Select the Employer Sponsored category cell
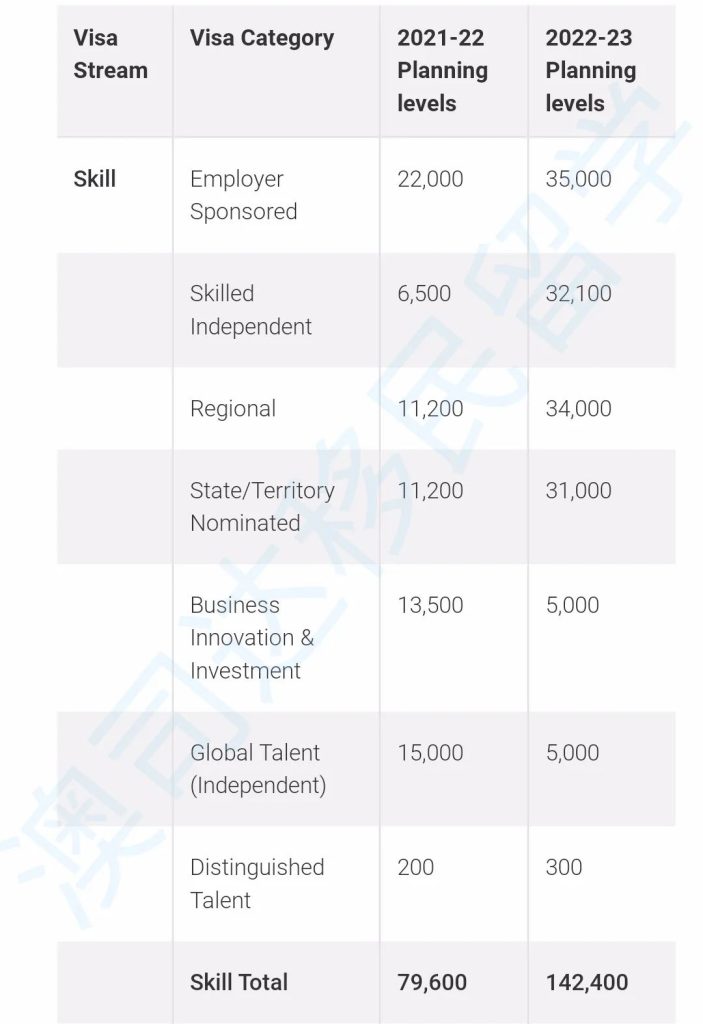This screenshot has height=1024, width=703. point(243,195)
